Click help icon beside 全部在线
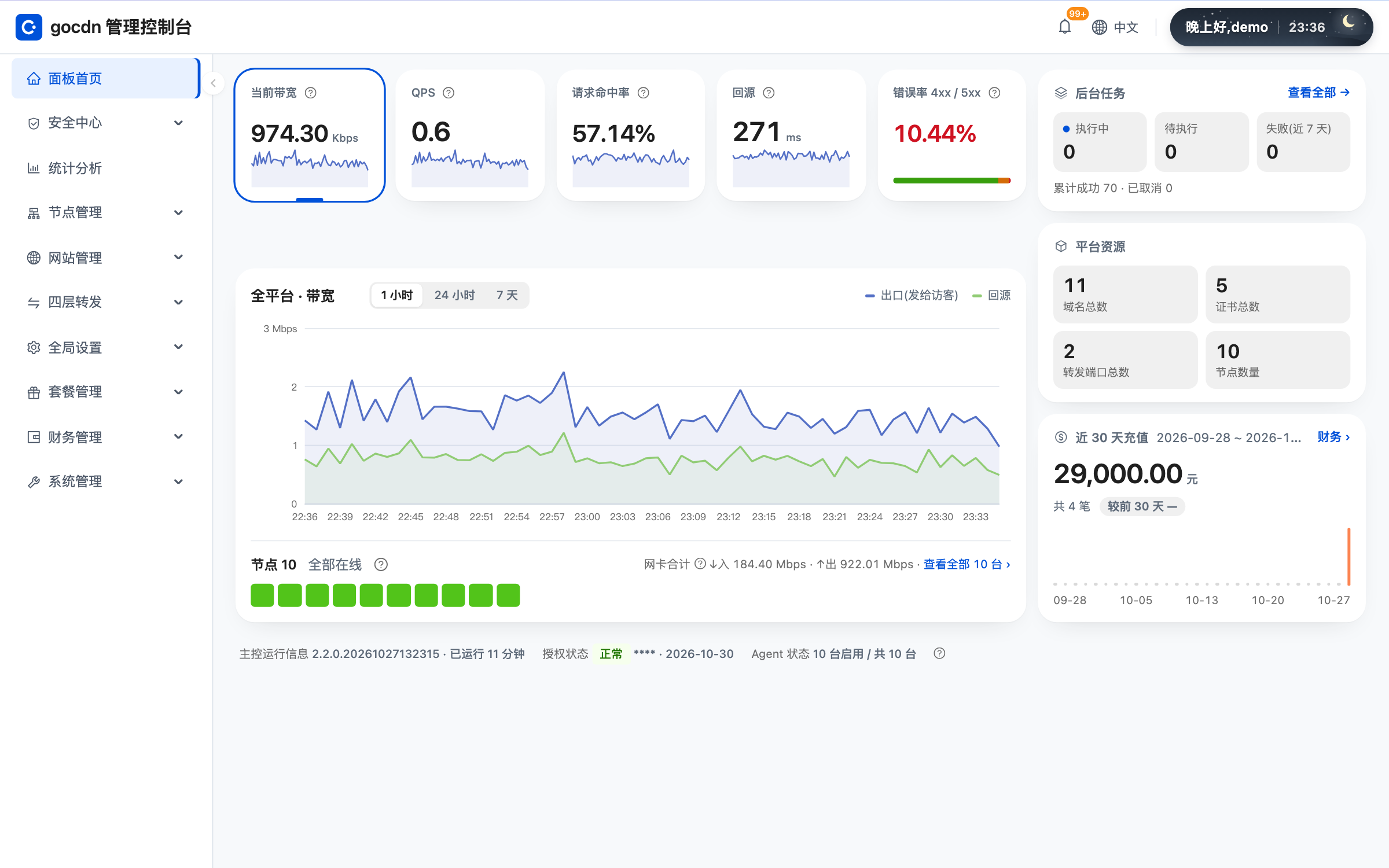Viewport: 1389px width, 868px height. [381, 564]
